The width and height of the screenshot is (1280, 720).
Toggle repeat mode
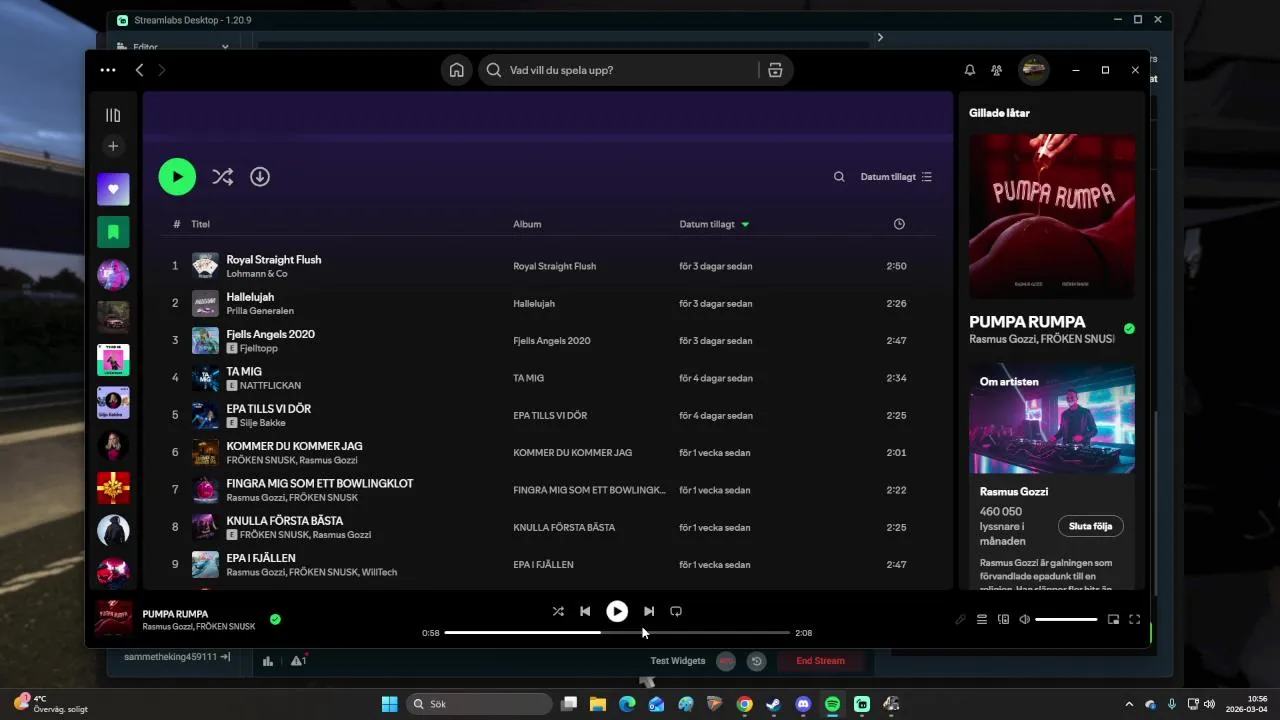point(676,611)
